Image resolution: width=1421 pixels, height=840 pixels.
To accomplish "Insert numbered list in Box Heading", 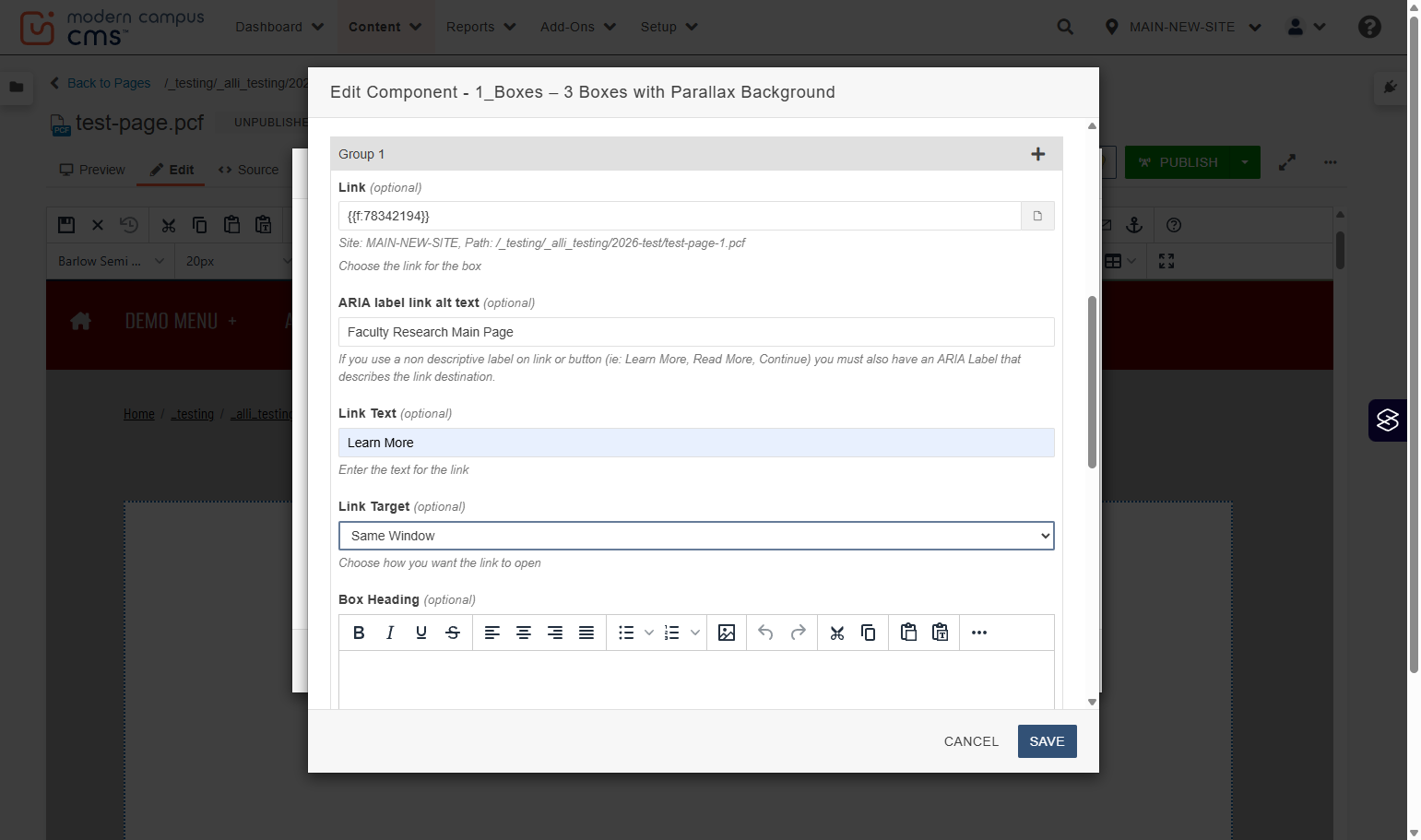I will (672, 633).
